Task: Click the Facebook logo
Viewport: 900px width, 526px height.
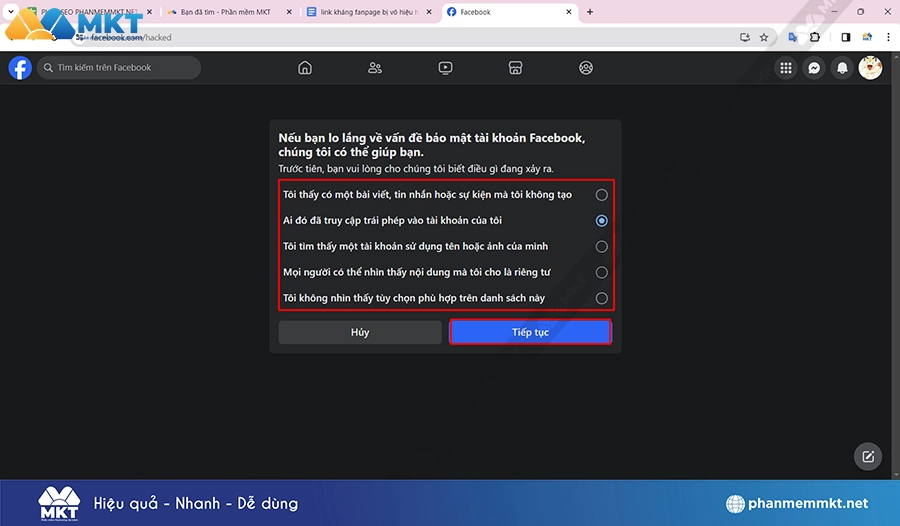Action: pyautogui.click(x=20, y=68)
